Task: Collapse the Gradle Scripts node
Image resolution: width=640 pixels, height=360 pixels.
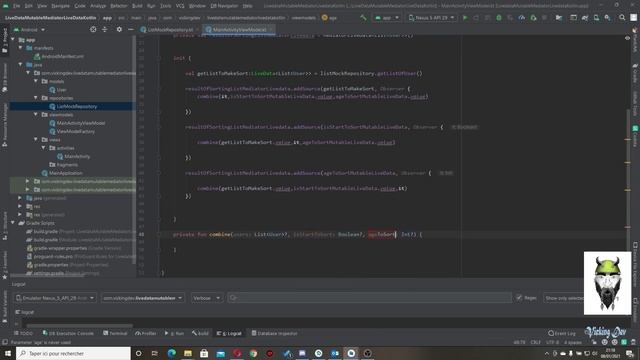Action: coord(13,223)
